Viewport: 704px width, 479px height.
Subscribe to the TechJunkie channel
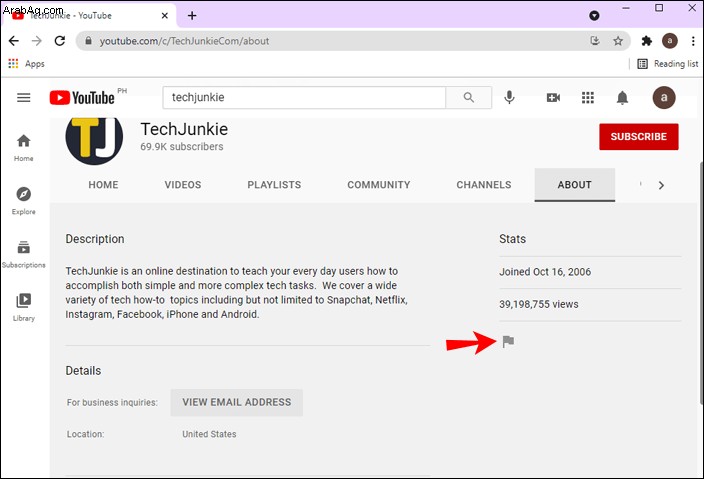pyautogui.click(x=638, y=136)
